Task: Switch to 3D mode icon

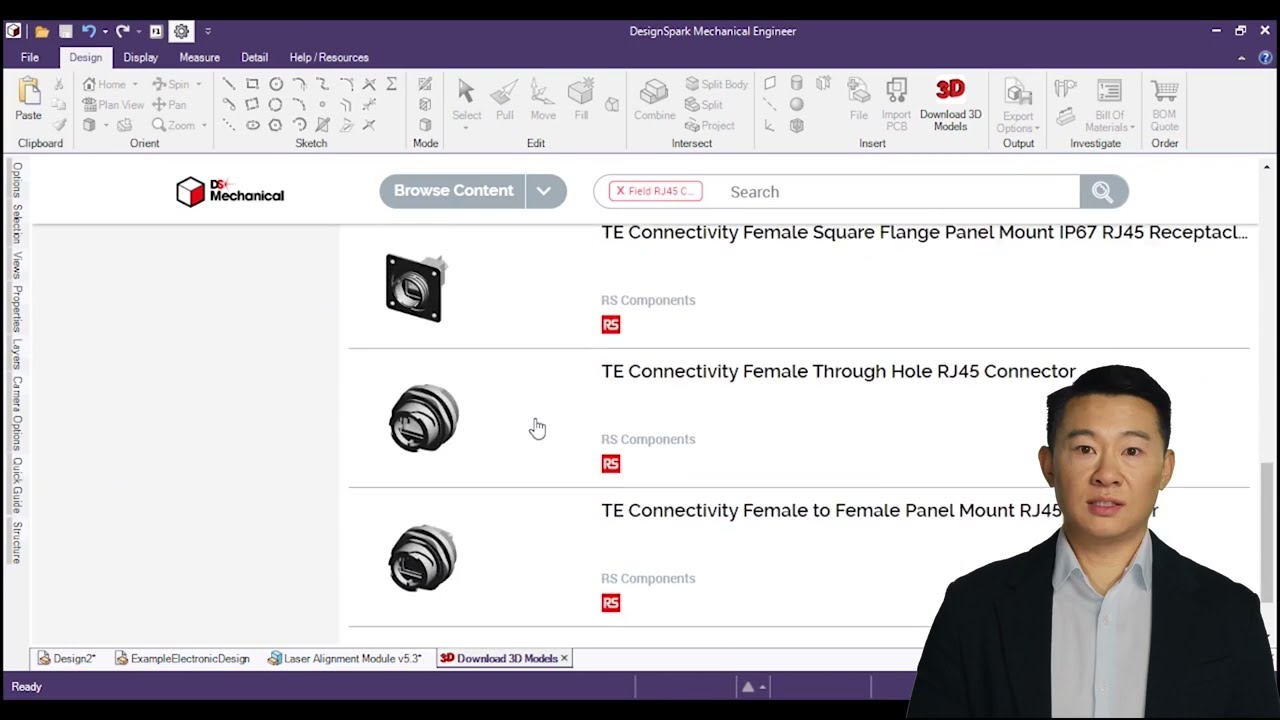Action: tap(425, 125)
